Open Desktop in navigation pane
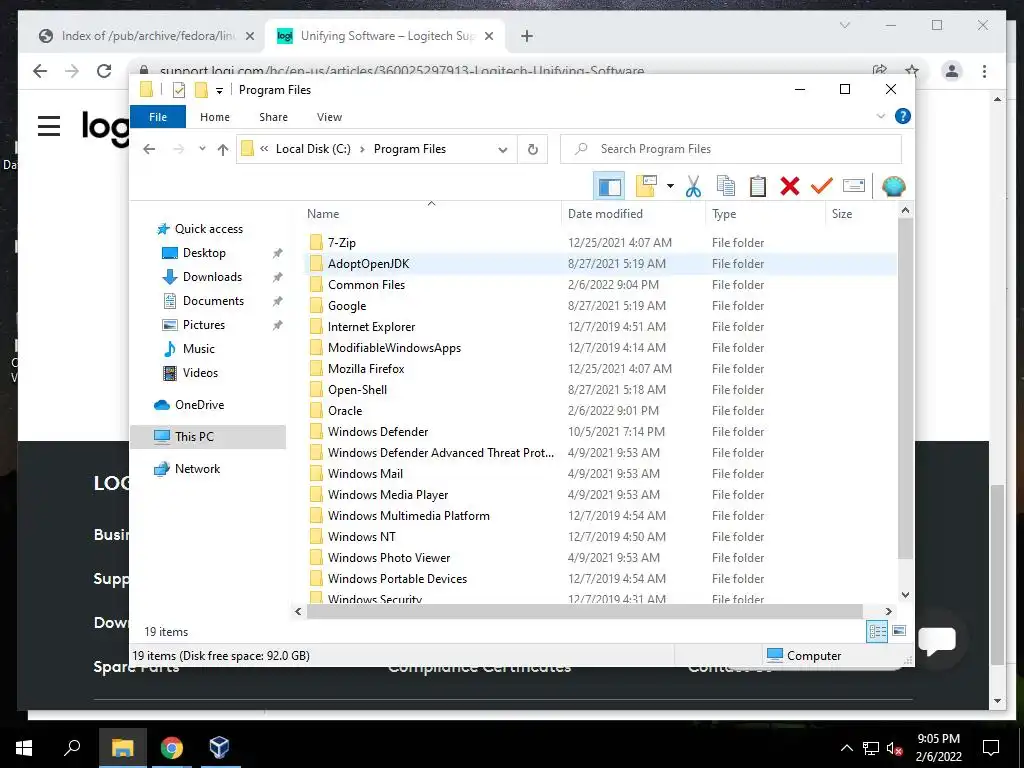1024x768 pixels. pos(204,253)
